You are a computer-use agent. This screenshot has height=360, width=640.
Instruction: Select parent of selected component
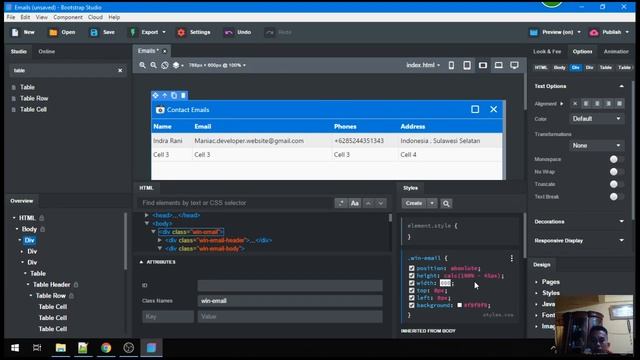[x=165, y=96]
